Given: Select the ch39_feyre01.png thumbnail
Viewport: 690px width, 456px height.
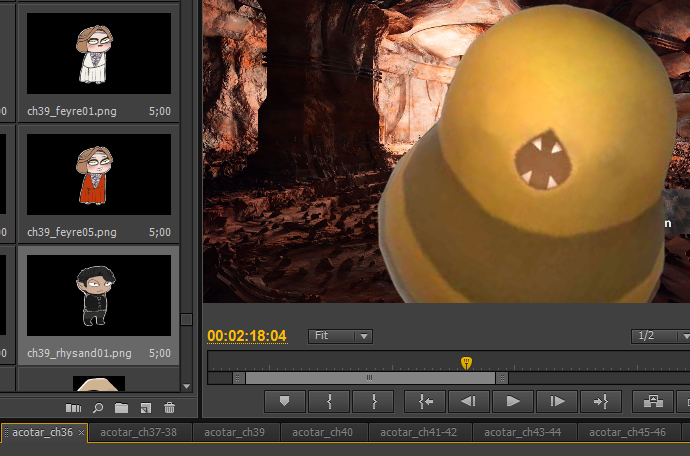Looking at the screenshot, I should tap(99, 53).
